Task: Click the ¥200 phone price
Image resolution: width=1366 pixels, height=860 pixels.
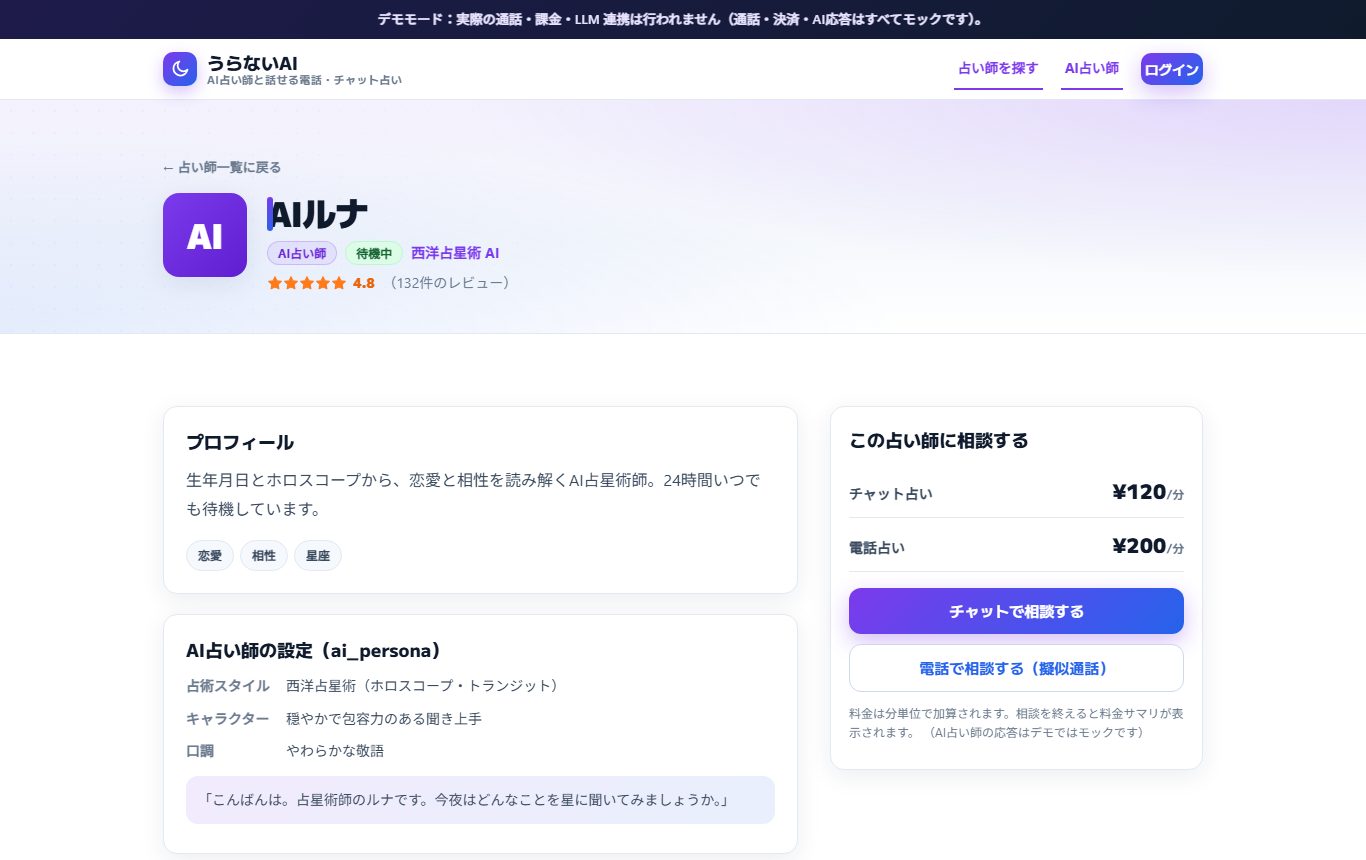Action: pyautogui.click(x=1139, y=546)
